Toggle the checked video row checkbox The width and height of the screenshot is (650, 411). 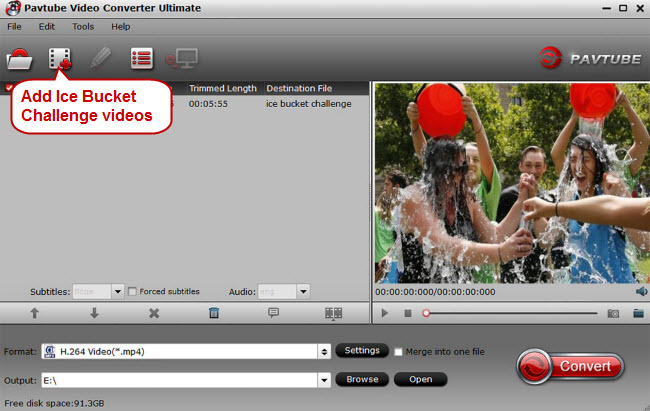point(9,88)
